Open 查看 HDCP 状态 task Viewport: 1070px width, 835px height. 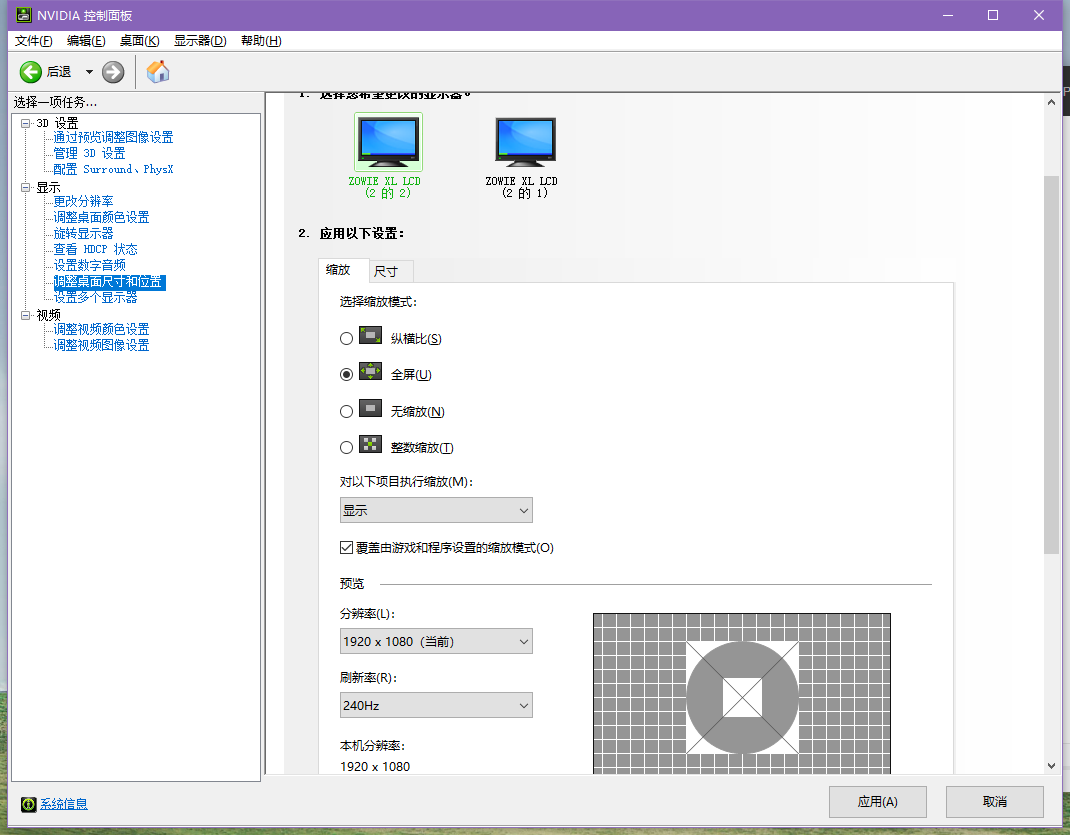coord(96,249)
